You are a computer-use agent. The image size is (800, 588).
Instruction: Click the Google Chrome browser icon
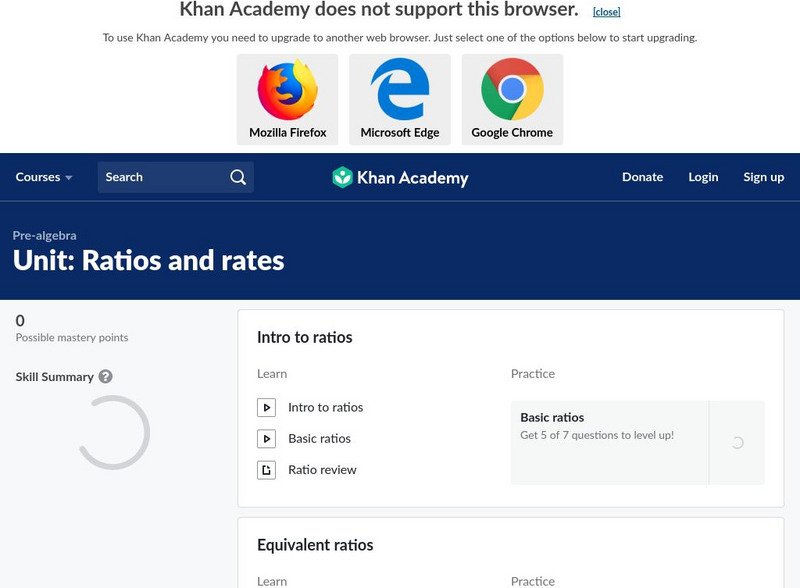click(x=512, y=90)
